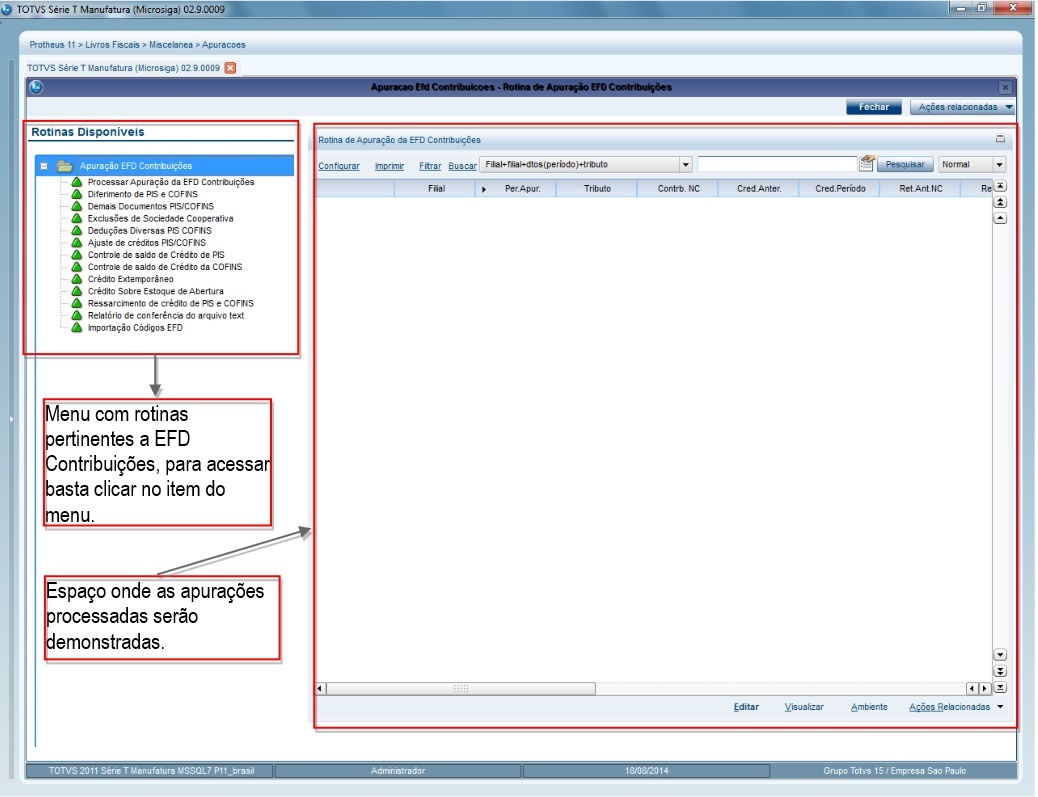Click the Filial column header
The height and width of the screenshot is (797, 1038).
436,189
